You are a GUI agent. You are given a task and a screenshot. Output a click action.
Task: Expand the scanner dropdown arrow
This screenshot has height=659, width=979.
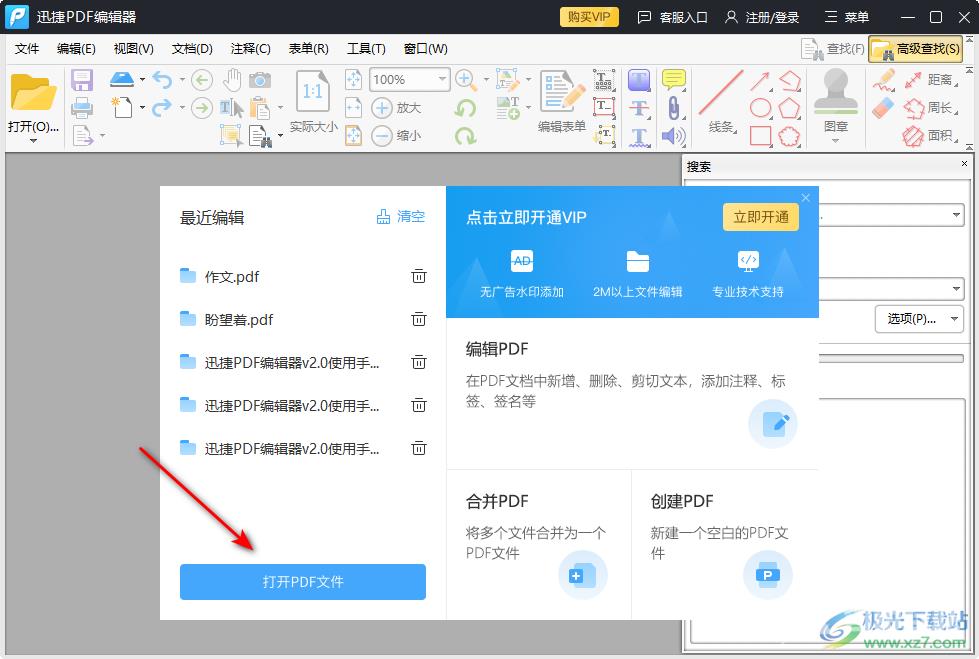143,79
